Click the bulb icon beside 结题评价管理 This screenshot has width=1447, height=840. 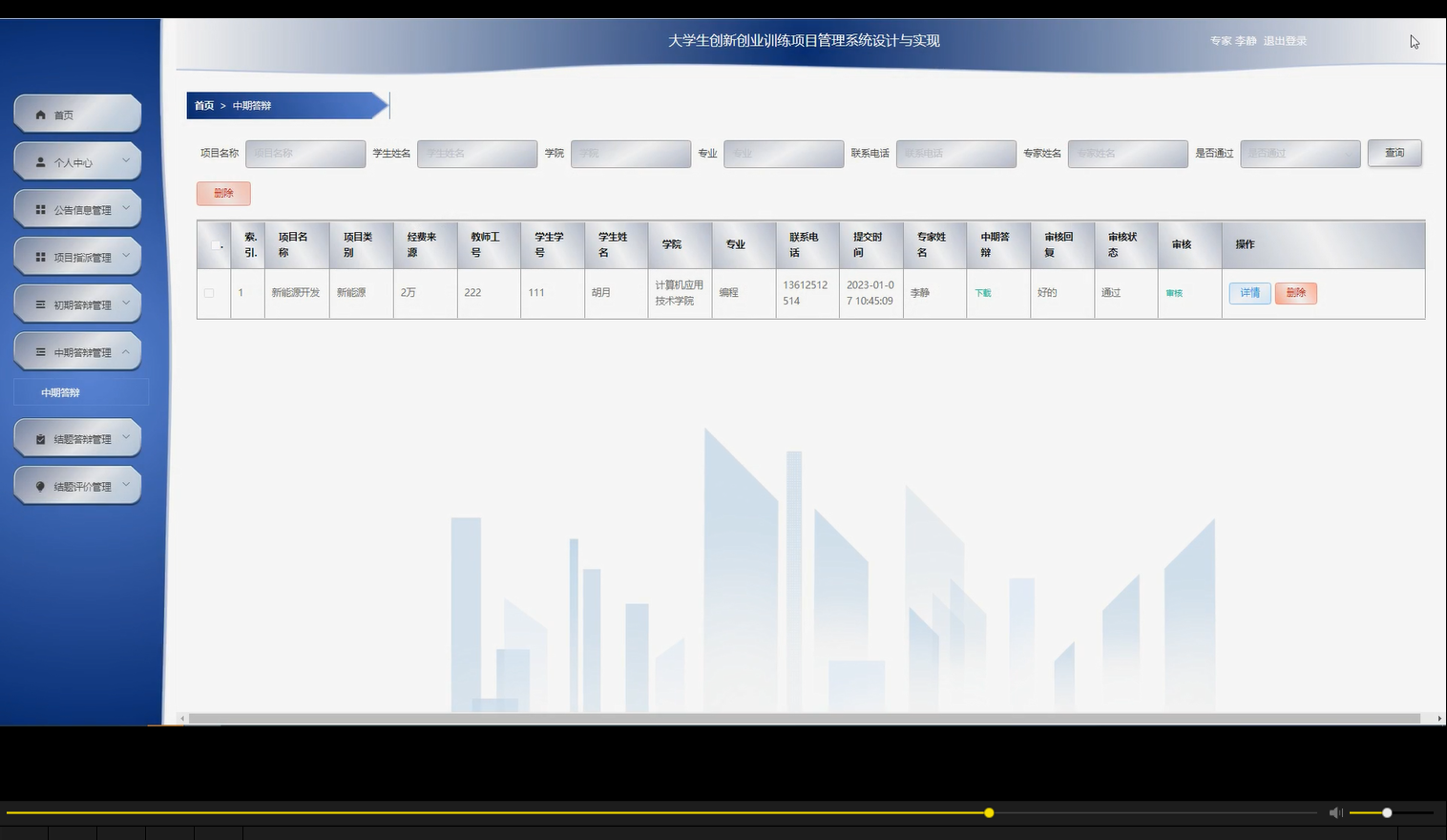[x=40, y=486]
